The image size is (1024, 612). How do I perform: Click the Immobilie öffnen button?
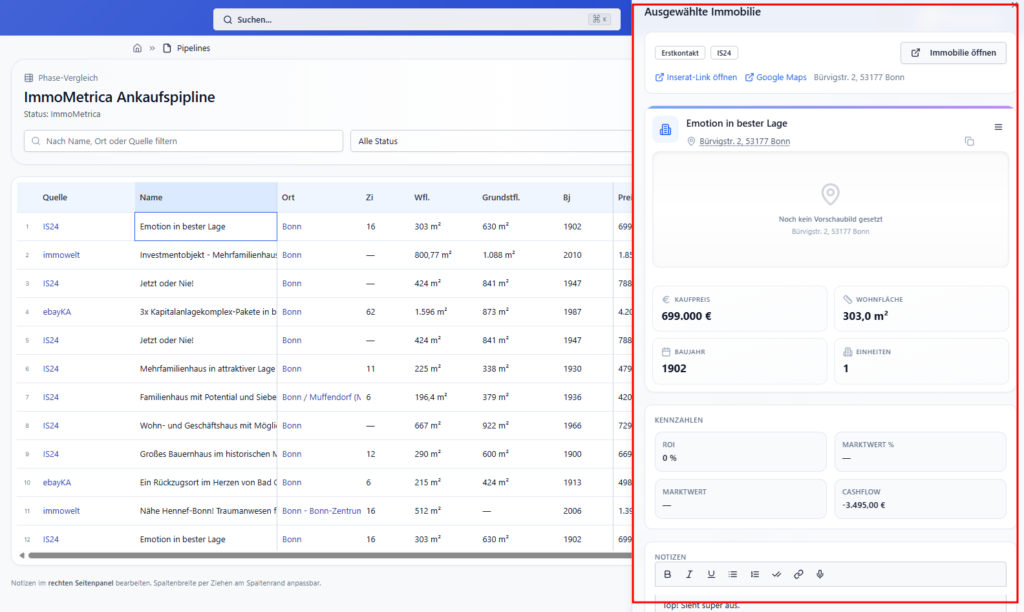click(953, 53)
